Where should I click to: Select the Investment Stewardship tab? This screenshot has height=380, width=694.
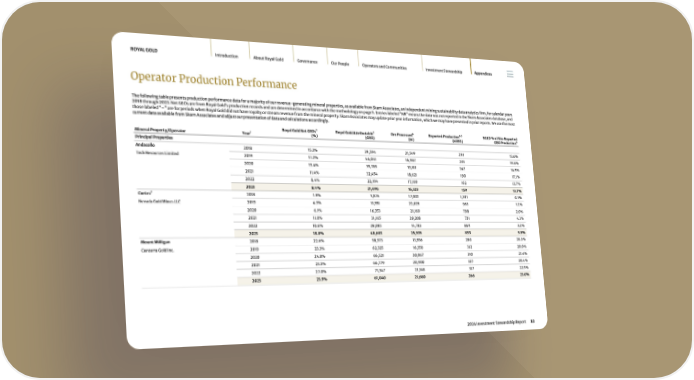click(x=443, y=70)
